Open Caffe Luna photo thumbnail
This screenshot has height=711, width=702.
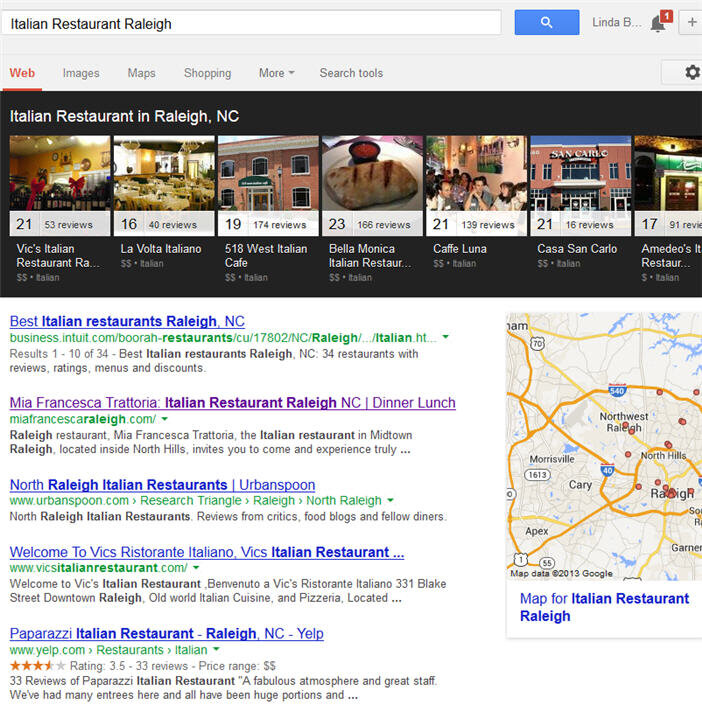tap(476, 173)
